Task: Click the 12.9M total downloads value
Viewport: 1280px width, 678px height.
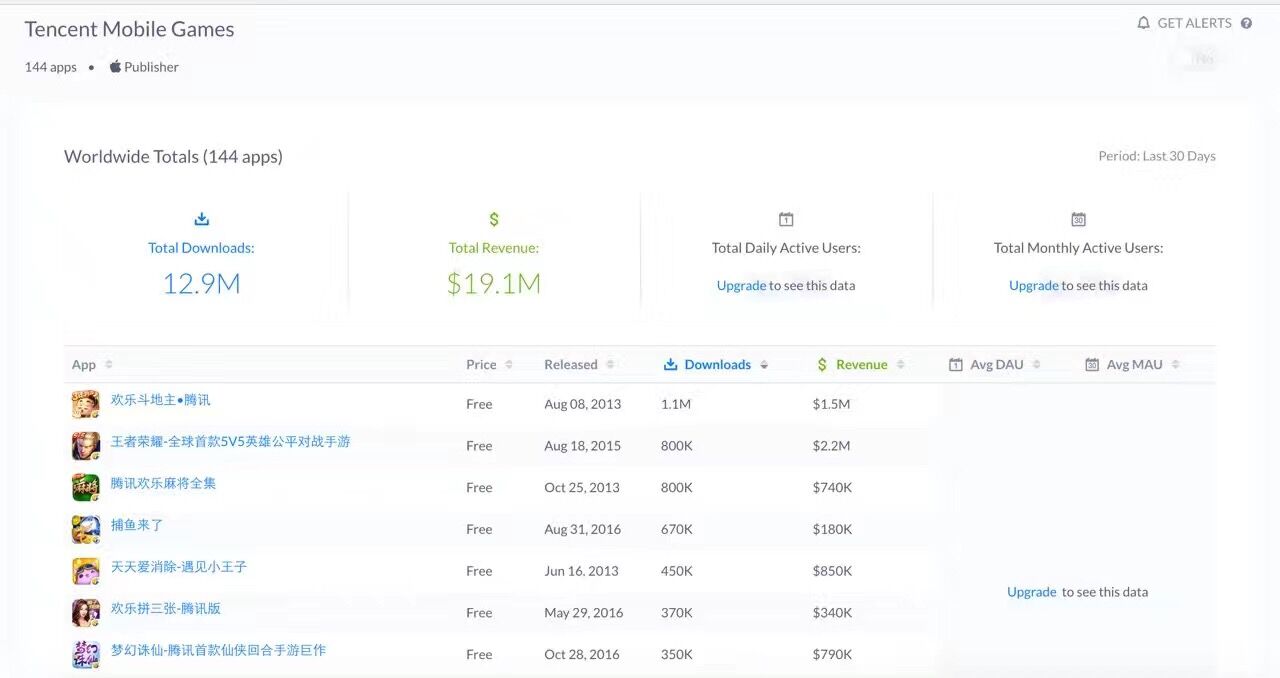Action: (201, 284)
